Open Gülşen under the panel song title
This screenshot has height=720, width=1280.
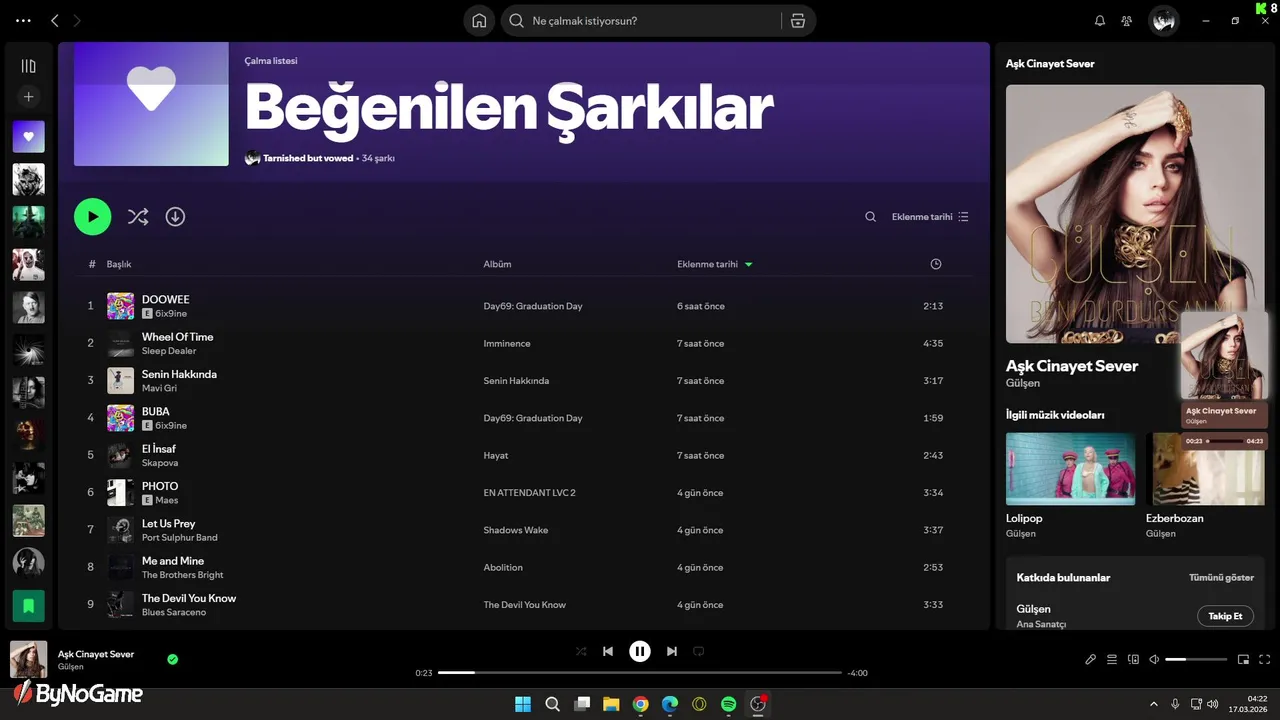(1023, 383)
